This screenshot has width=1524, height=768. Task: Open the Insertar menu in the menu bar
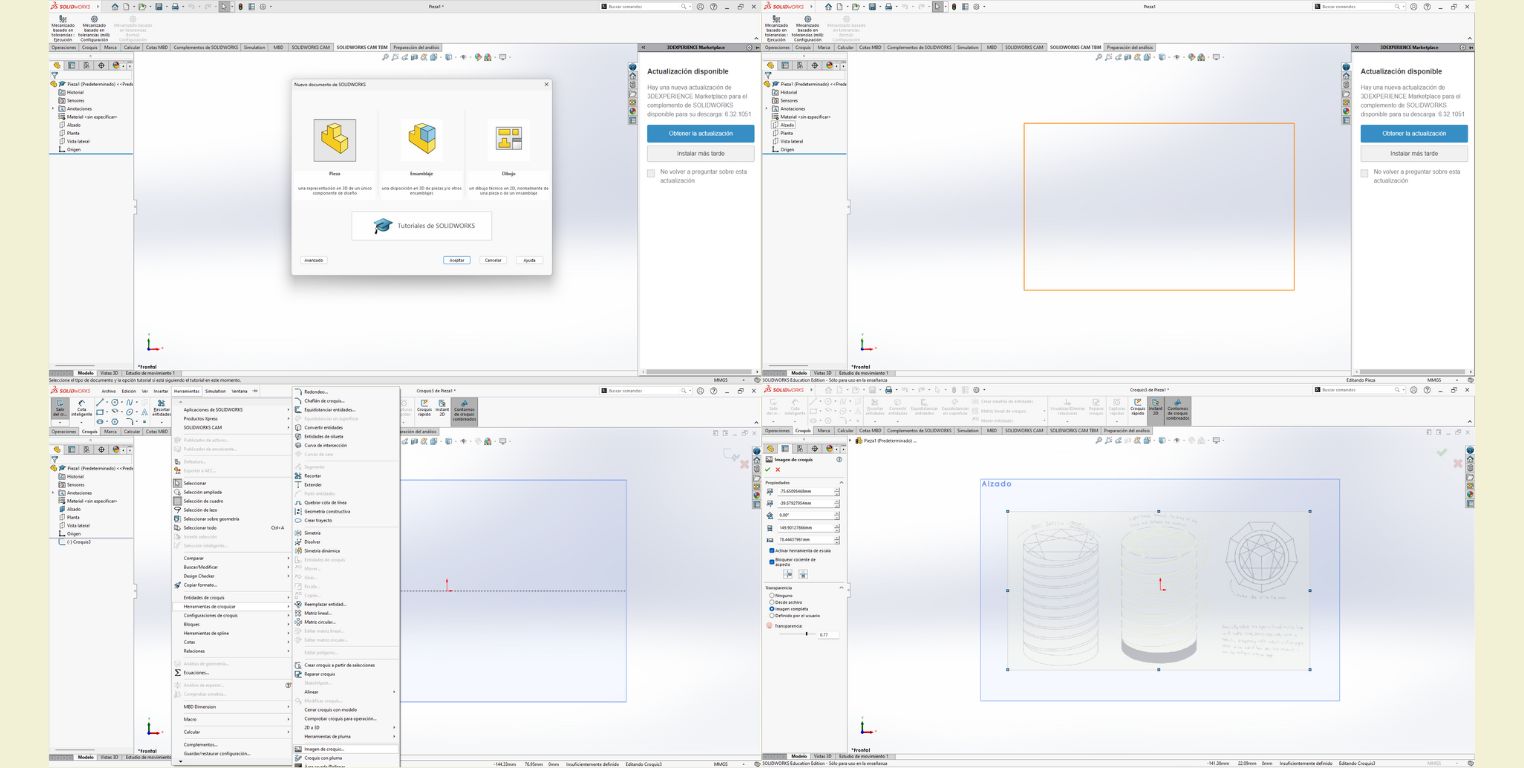tap(161, 391)
